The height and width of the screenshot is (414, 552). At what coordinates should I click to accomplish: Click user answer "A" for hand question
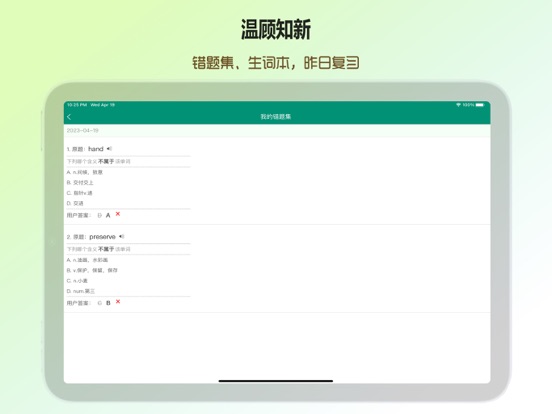[108, 215]
